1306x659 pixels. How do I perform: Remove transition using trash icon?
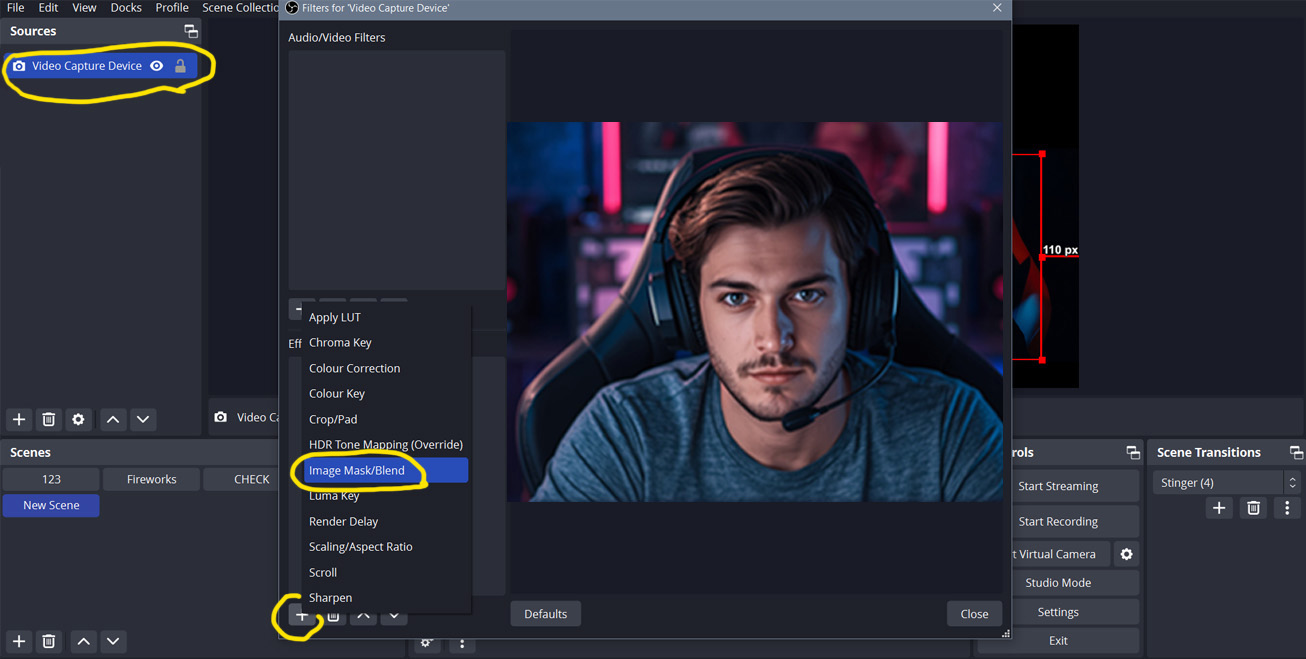click(x=1253, y=509)
